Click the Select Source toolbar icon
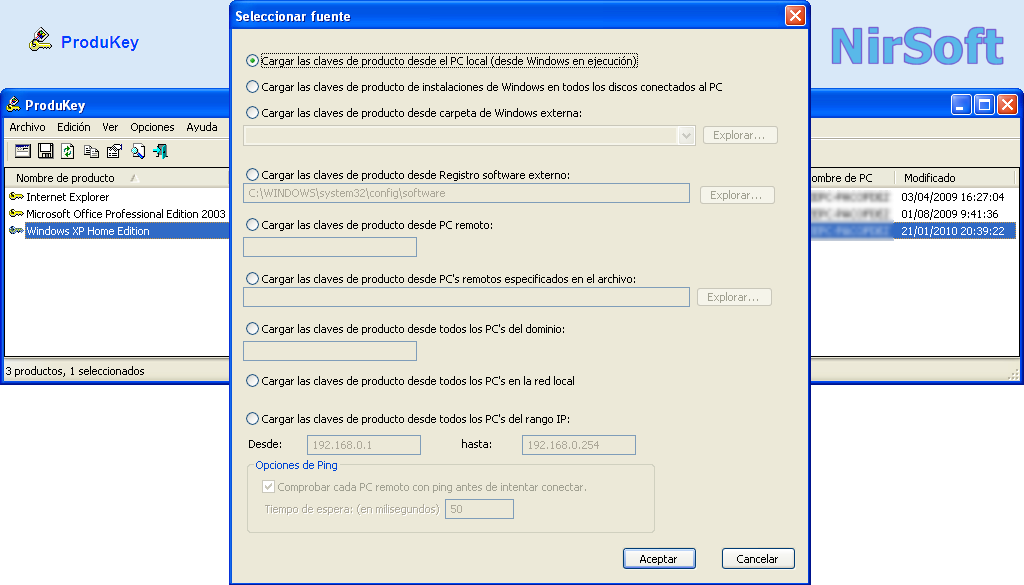The height and width of the screenshot is (585, 1024). [x=23, y=151]
